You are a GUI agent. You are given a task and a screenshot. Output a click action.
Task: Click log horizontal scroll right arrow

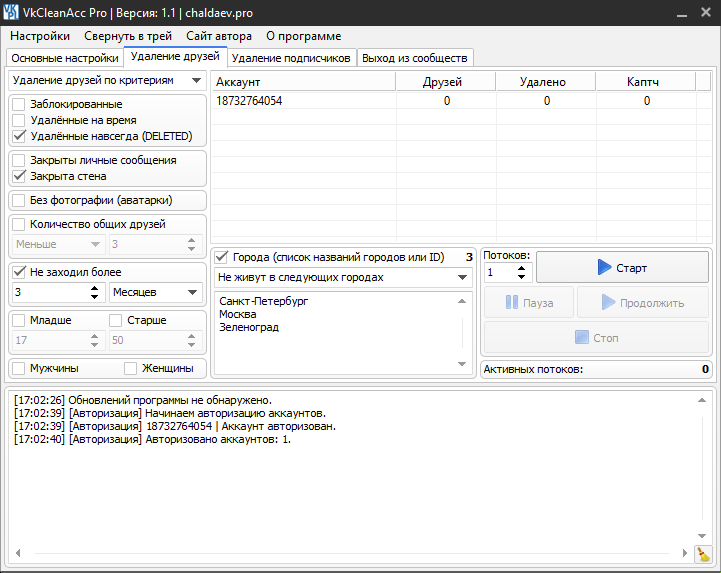(684, 553)
